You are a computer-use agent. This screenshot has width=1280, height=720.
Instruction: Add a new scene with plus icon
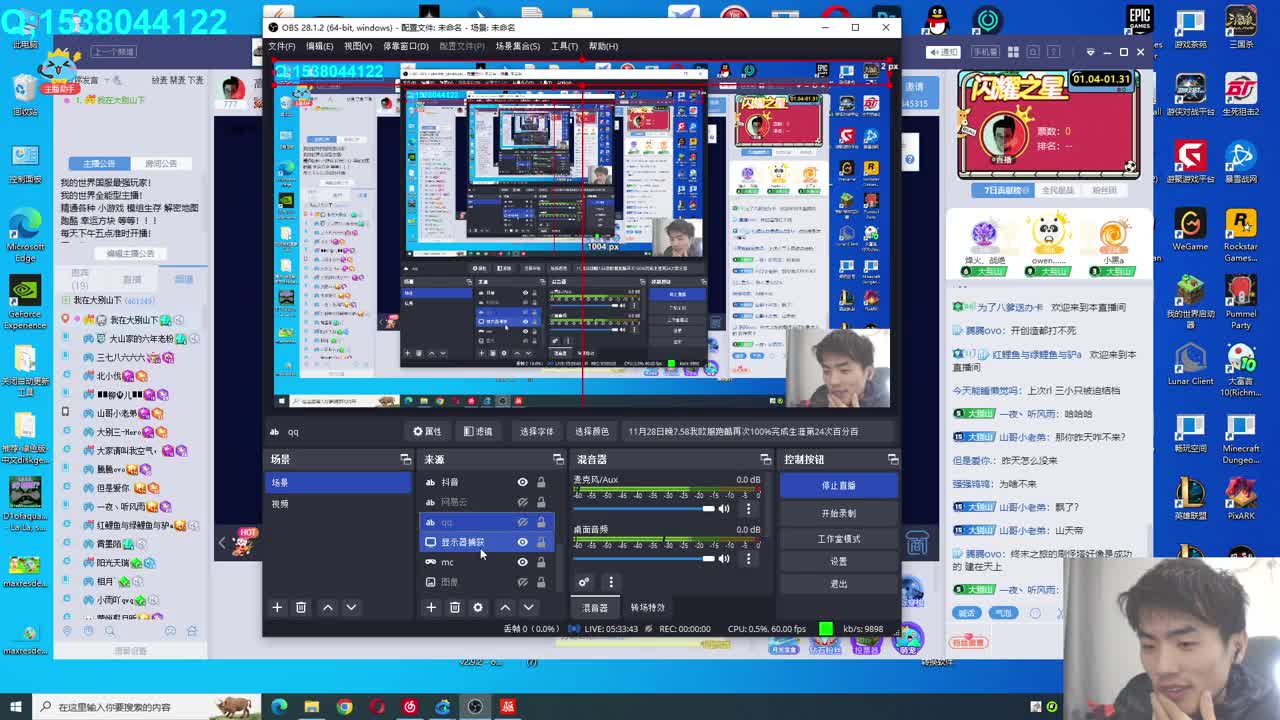click(277, 607)
